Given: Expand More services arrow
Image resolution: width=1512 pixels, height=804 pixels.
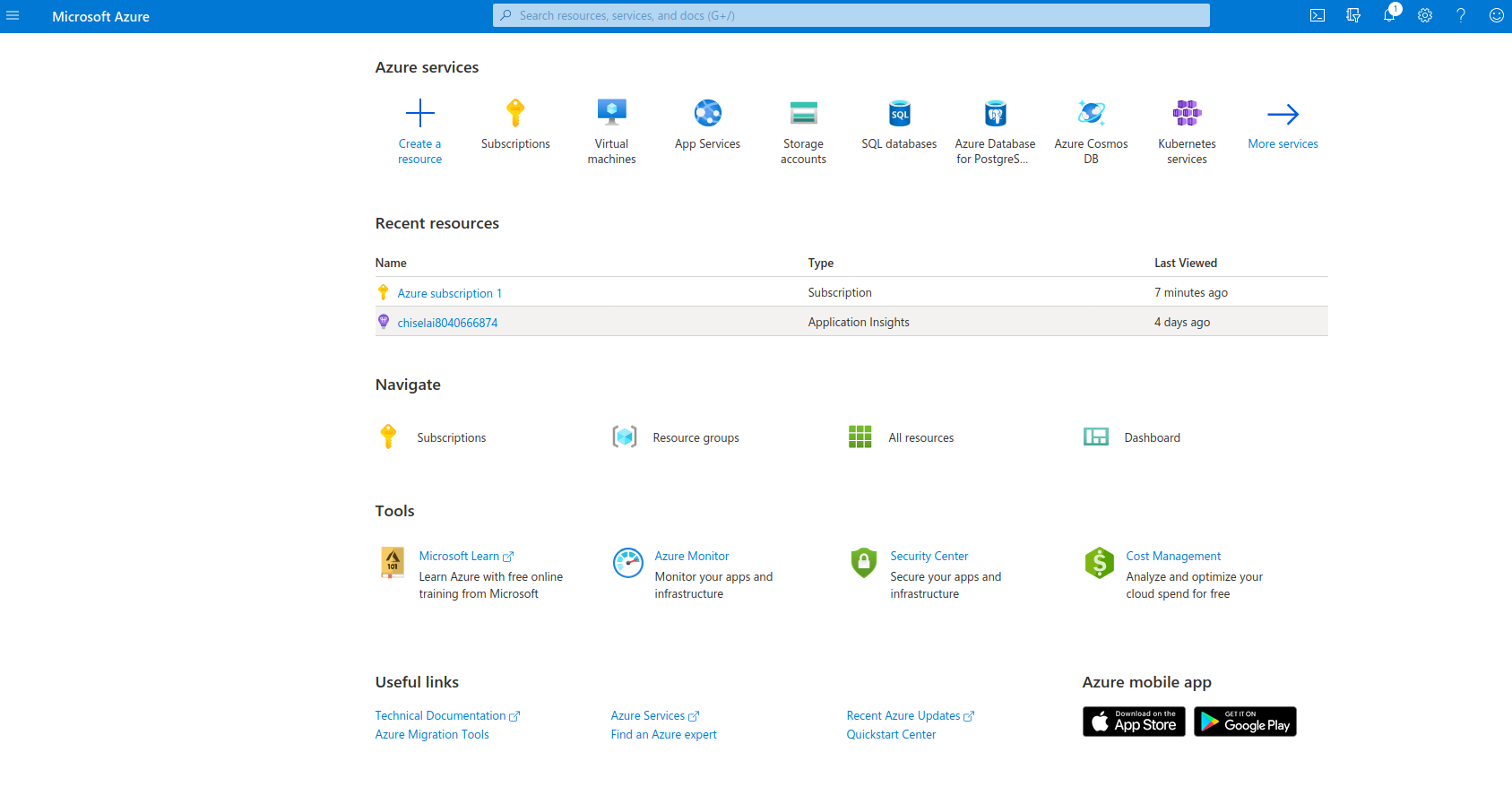Looking at the screenshot, I should coord(1283,114).
